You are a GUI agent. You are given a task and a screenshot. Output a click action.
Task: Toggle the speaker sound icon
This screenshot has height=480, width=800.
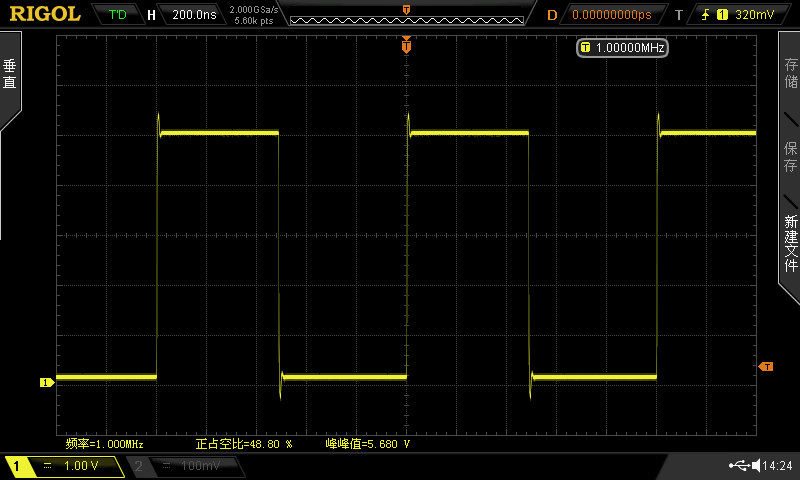pyautogui.click(x=756, y=465)
